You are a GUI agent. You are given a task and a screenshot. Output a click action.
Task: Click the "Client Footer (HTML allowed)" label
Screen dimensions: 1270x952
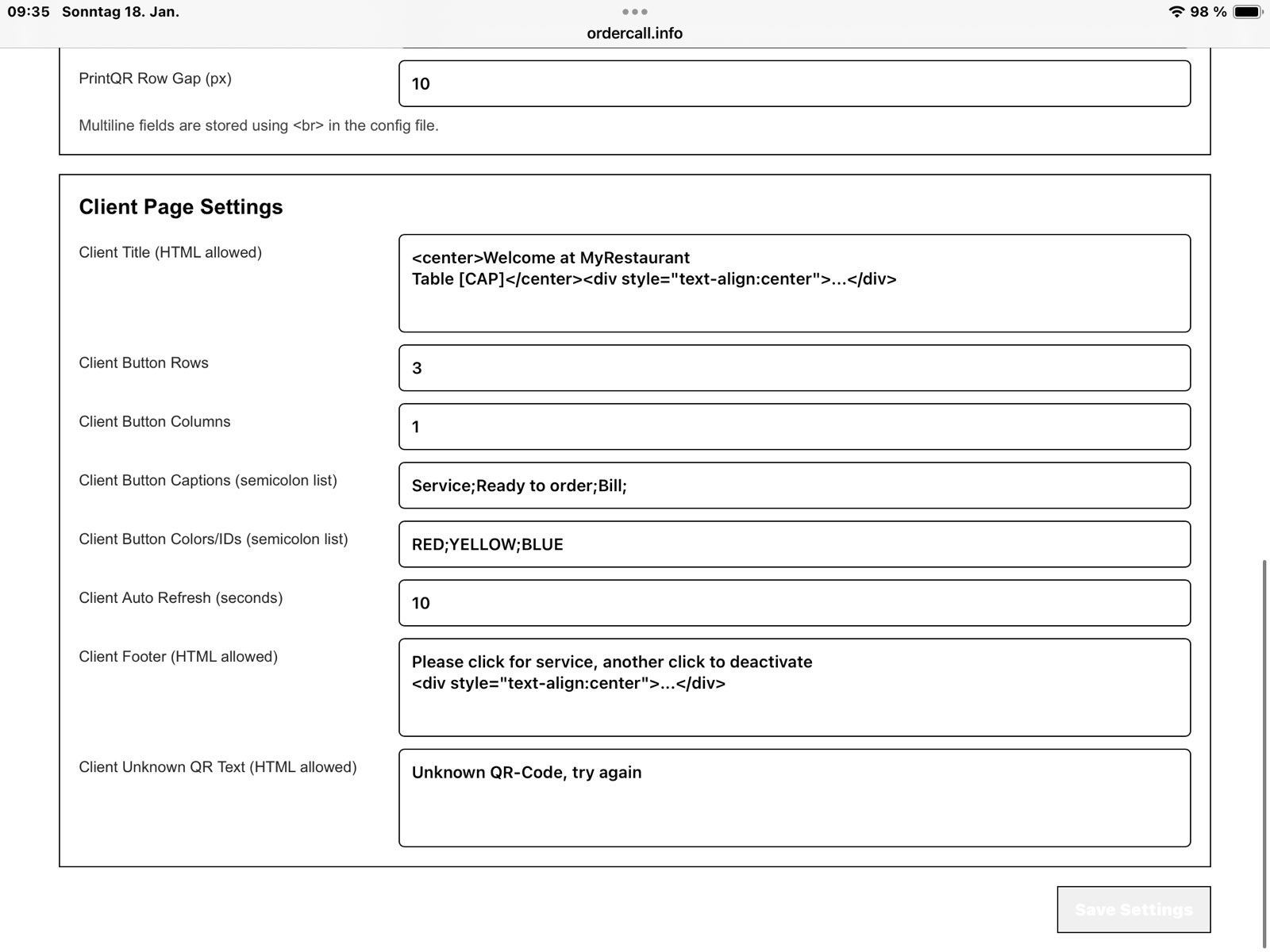coord(178,657)
